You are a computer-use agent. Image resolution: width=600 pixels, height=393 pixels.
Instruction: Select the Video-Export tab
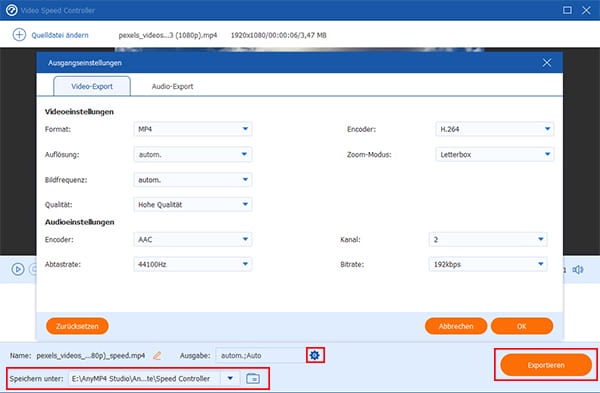pos(92,86)
